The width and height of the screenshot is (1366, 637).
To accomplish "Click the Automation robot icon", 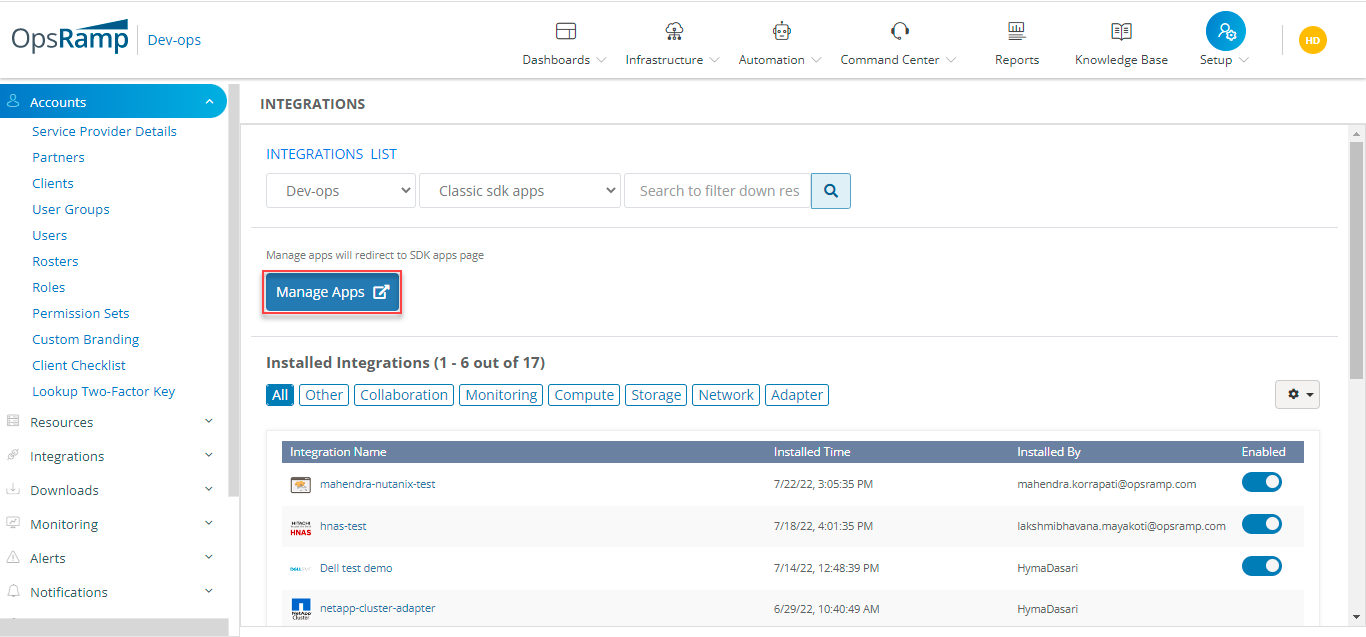I will coord(781,31).
